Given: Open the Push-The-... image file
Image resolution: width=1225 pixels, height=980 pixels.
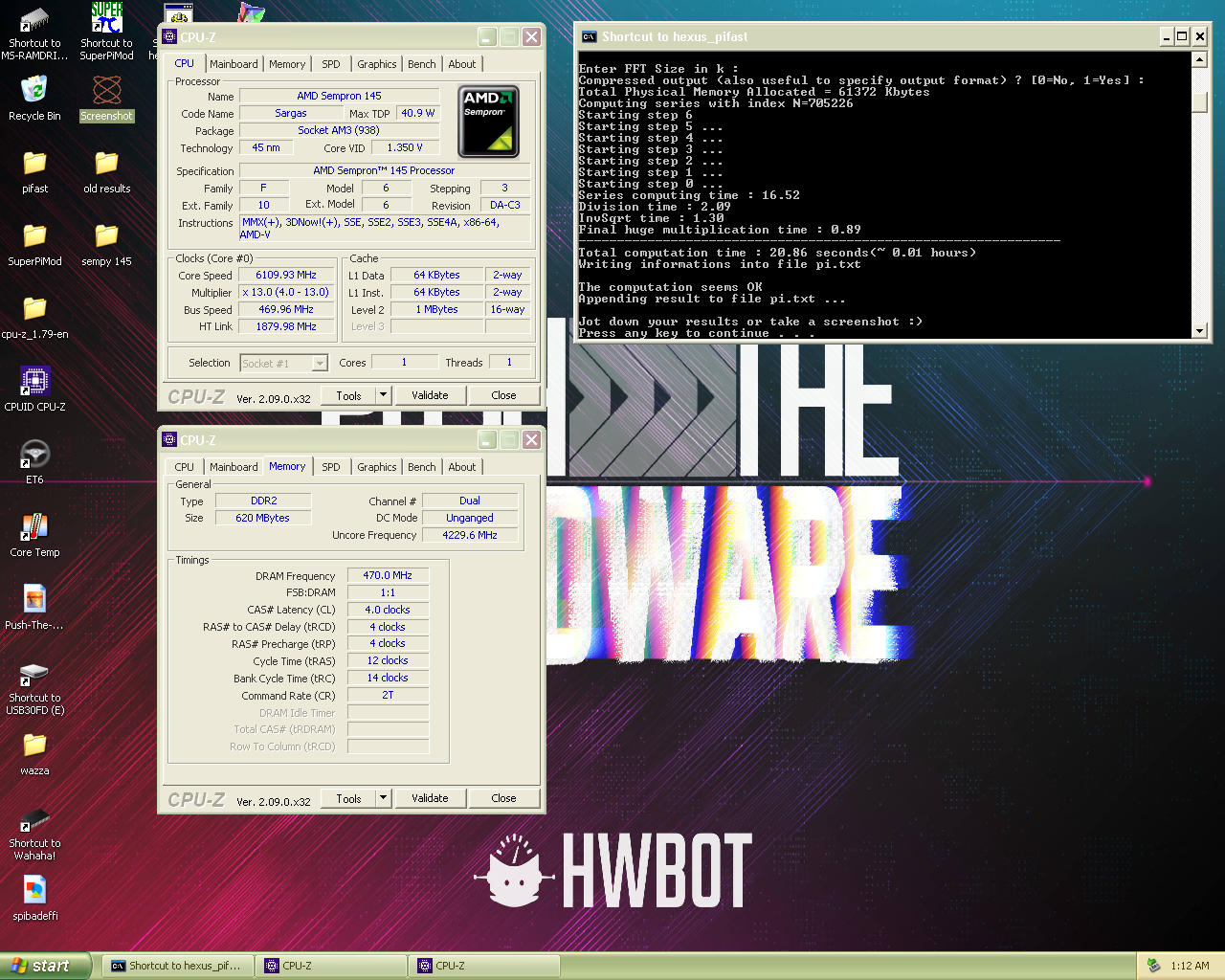Looking at the screenshot, I should pyautogui.click(x=34, y=600).
